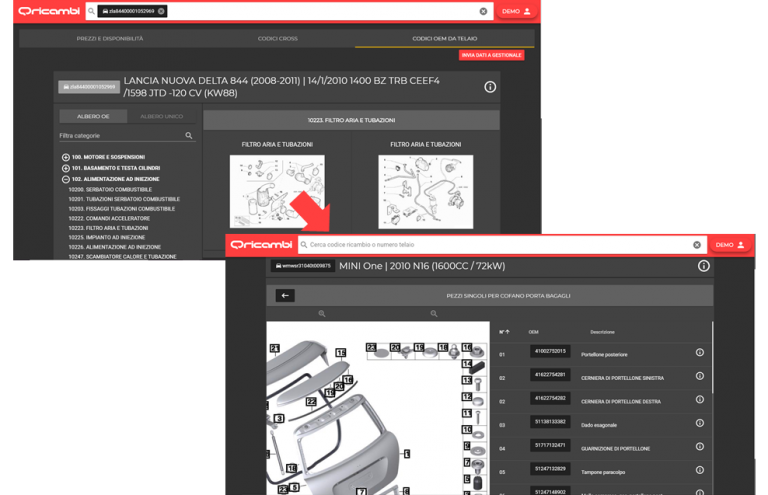Clear the MINI search bar with X icon
The image size is (768, 495).
click(697, 245)
